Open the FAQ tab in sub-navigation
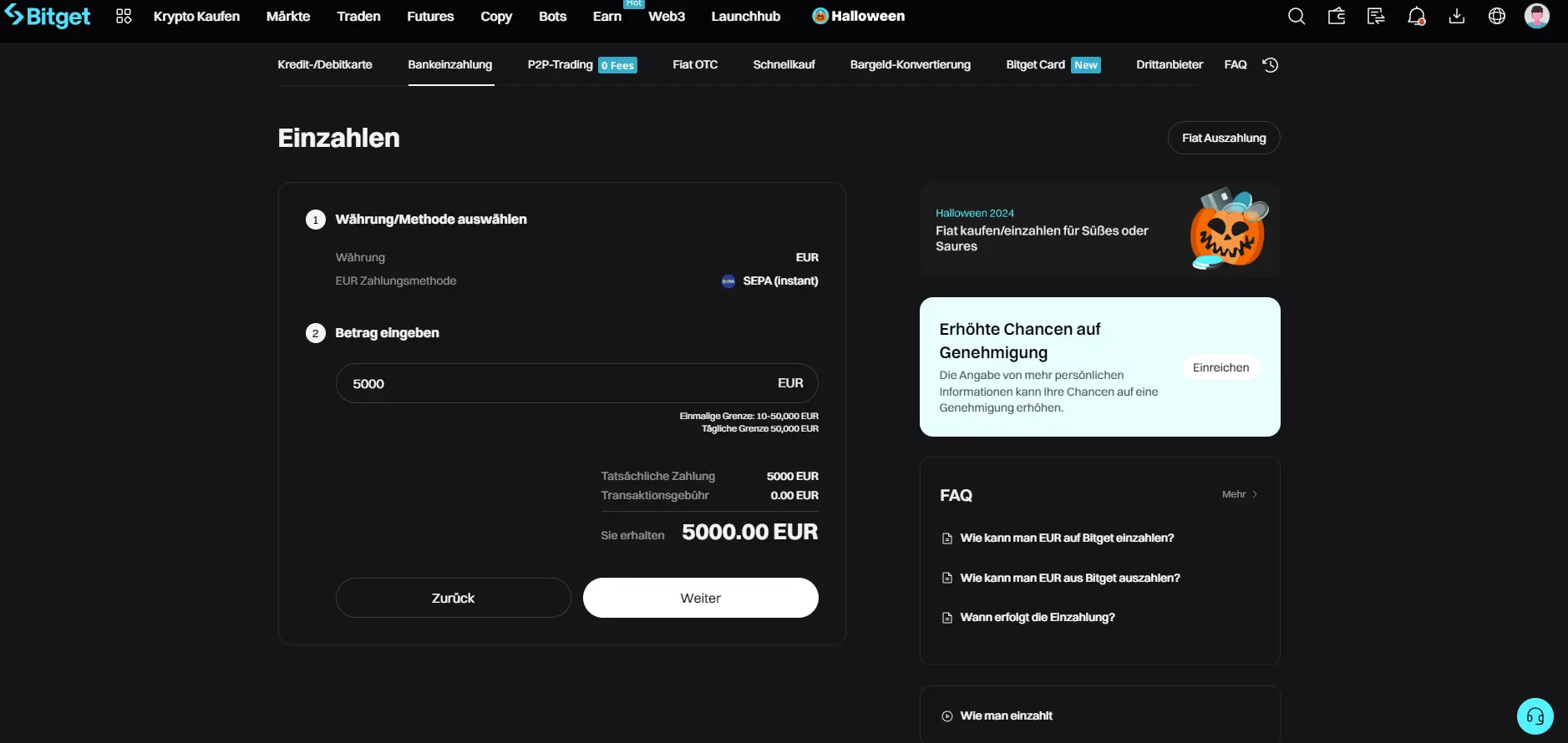 click(x=1236, y=64)
